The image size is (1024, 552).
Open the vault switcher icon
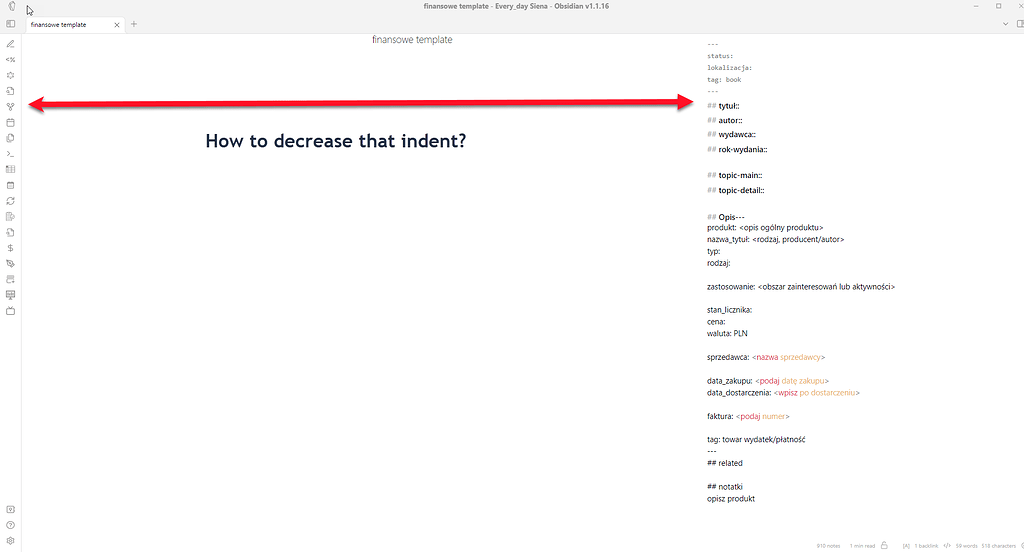click(x=10, y=509)
